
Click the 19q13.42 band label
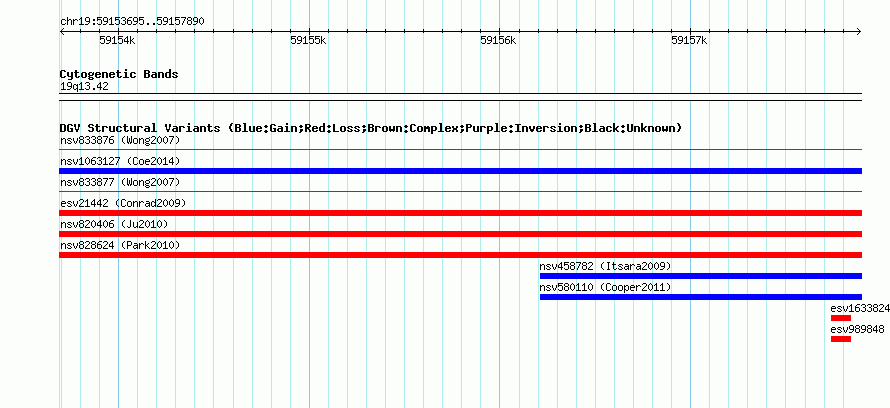tap(84, 87)
